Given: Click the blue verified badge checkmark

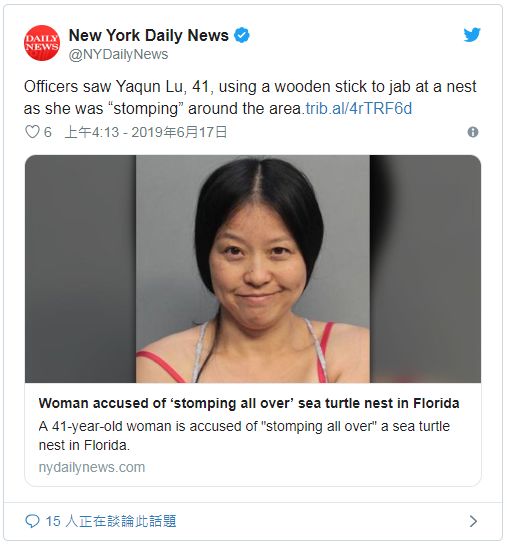Looking at the screenshot, I should (242, 35).
